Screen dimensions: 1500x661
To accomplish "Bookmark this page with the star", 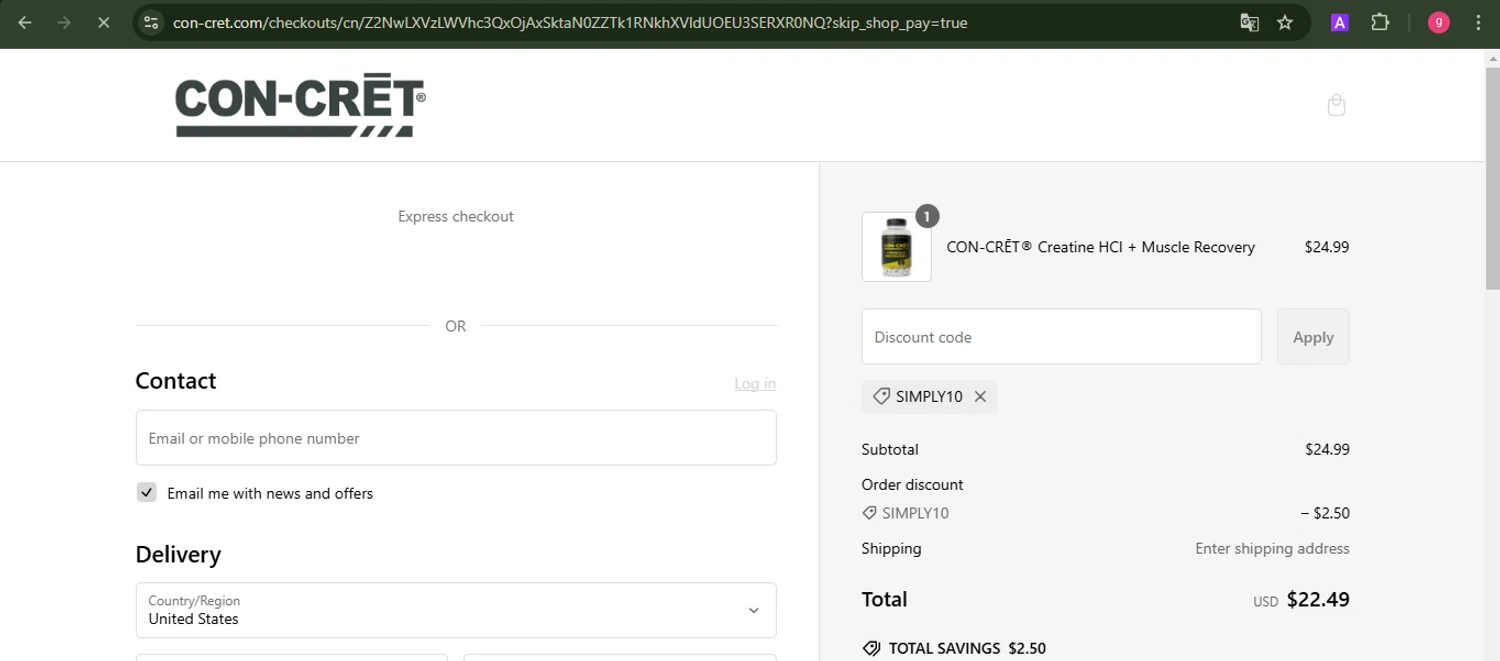I will click(x=1285, y=22).
